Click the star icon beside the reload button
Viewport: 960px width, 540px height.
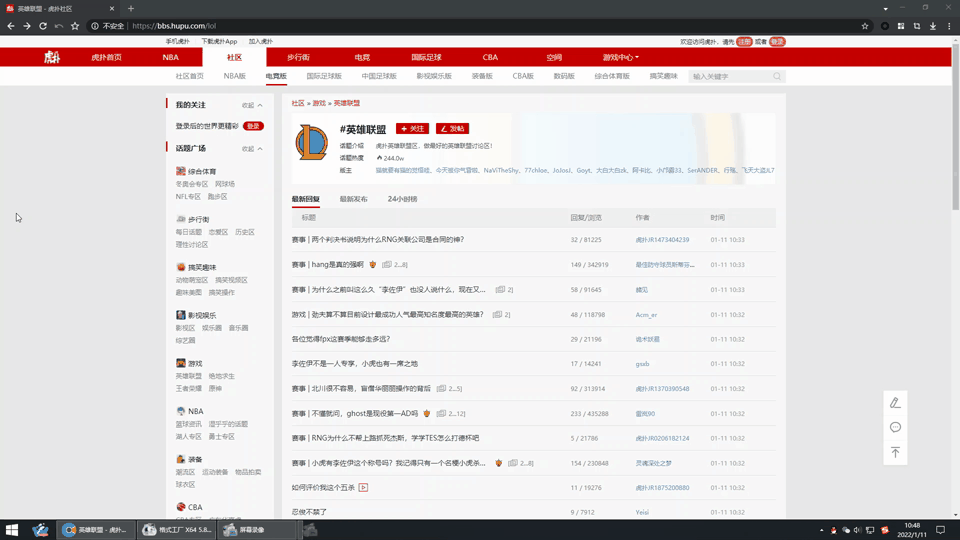(75, 26)
